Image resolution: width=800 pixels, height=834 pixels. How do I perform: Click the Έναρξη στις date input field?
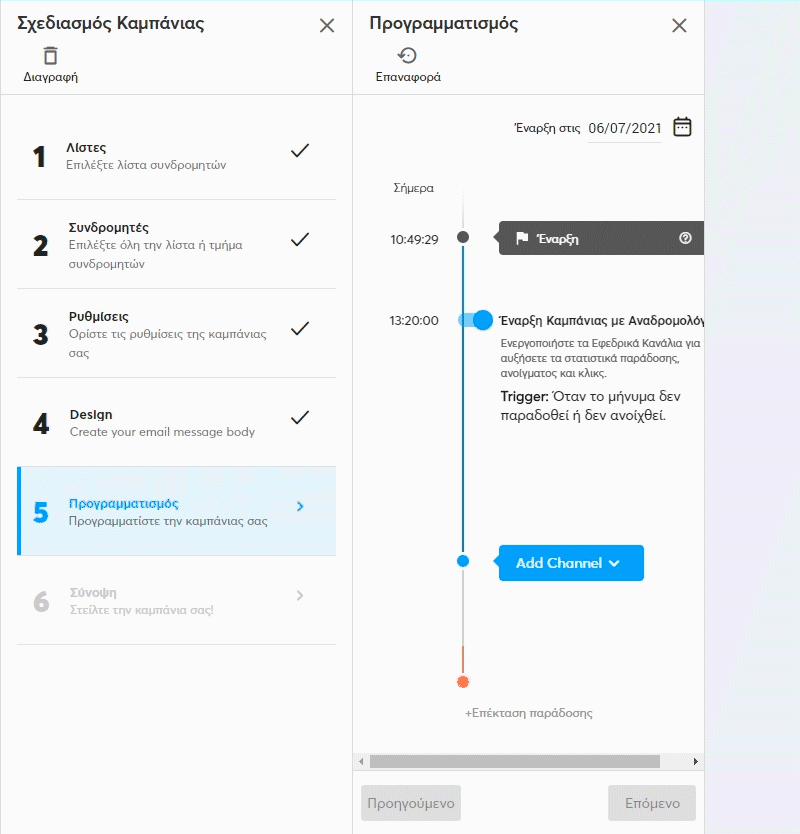(x=625, y=128)
